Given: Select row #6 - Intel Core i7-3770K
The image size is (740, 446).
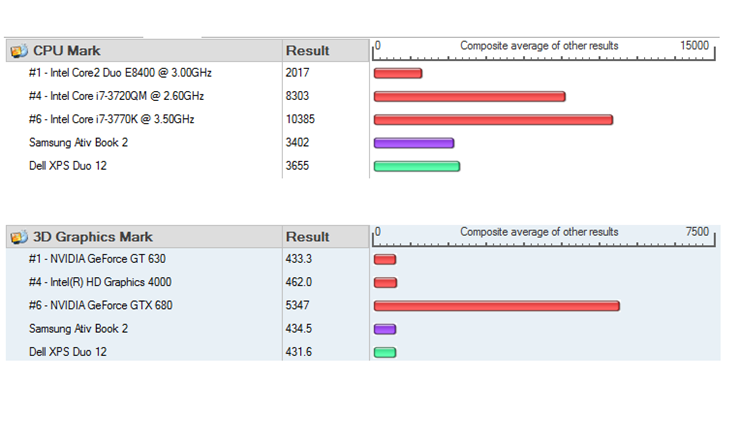Looking at the screenshot, I should click(111, 119).
